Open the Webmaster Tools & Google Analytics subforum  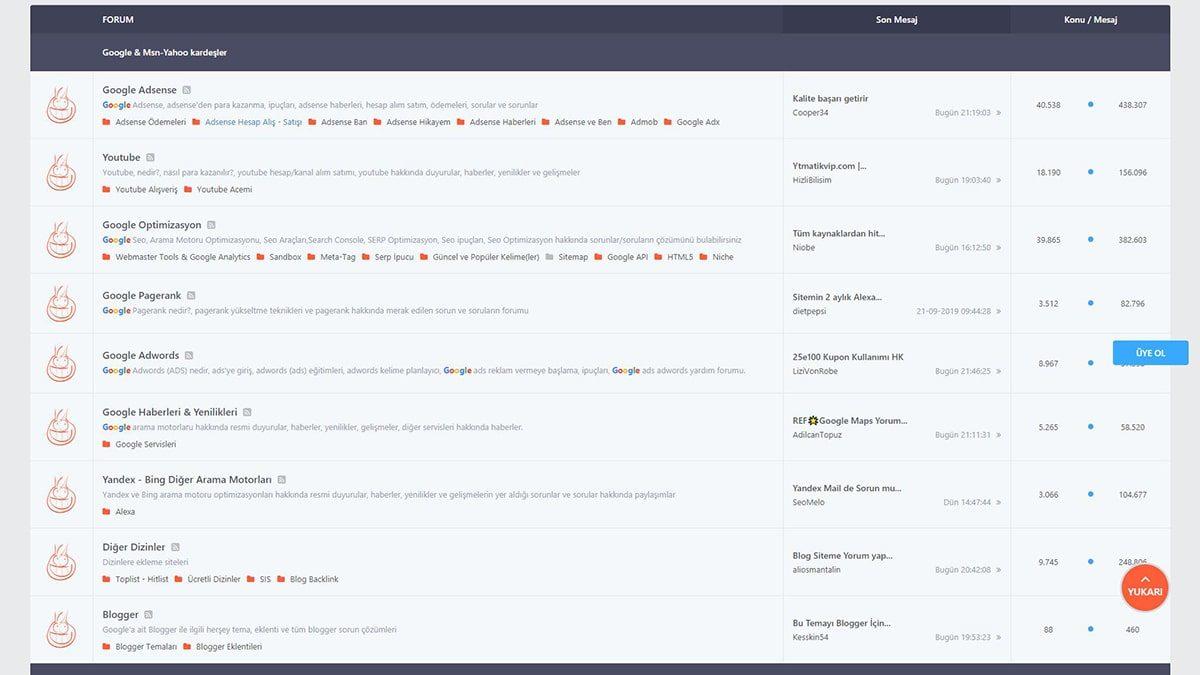coord(182,257)
